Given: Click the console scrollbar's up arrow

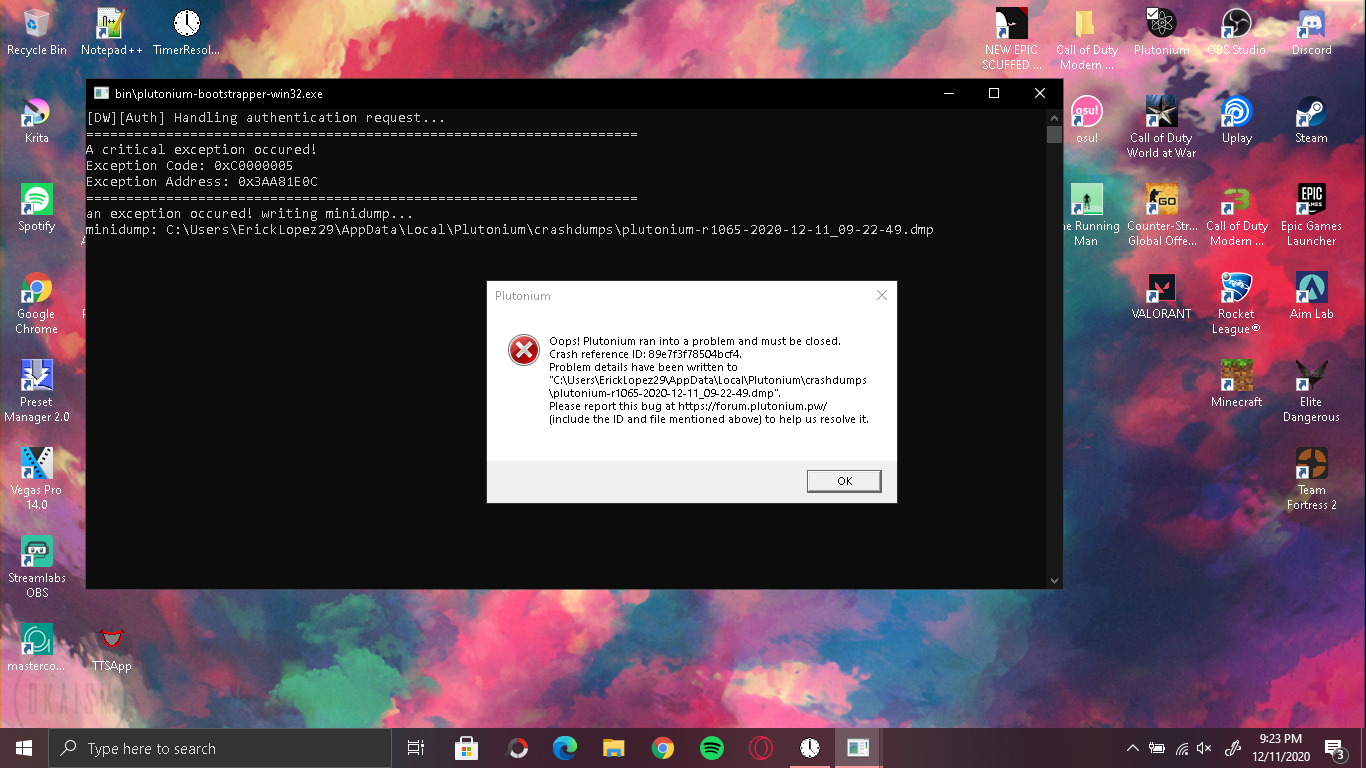Looking at the screenshot, I should point(1054,117).
